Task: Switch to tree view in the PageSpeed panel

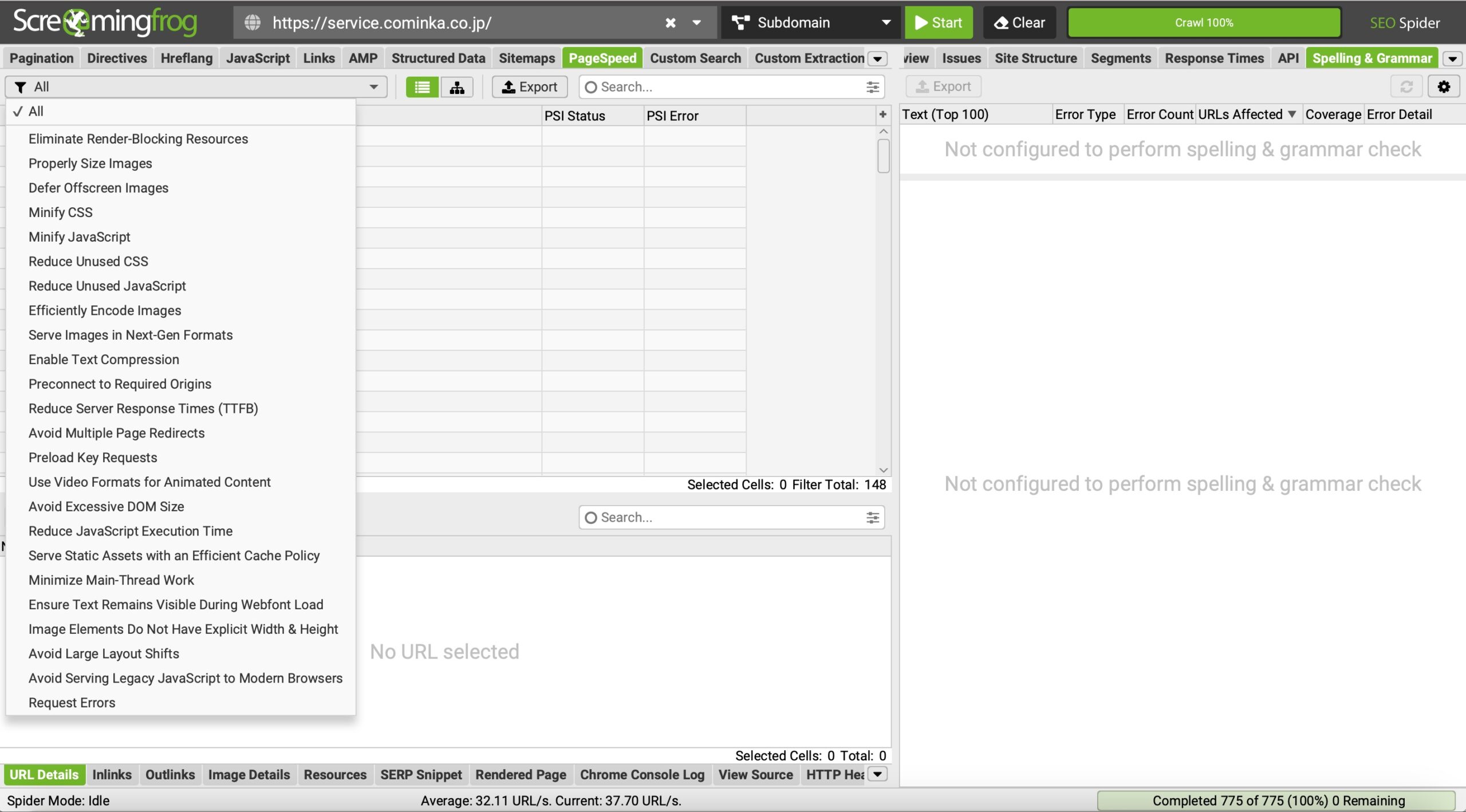Action: point(456,87)
